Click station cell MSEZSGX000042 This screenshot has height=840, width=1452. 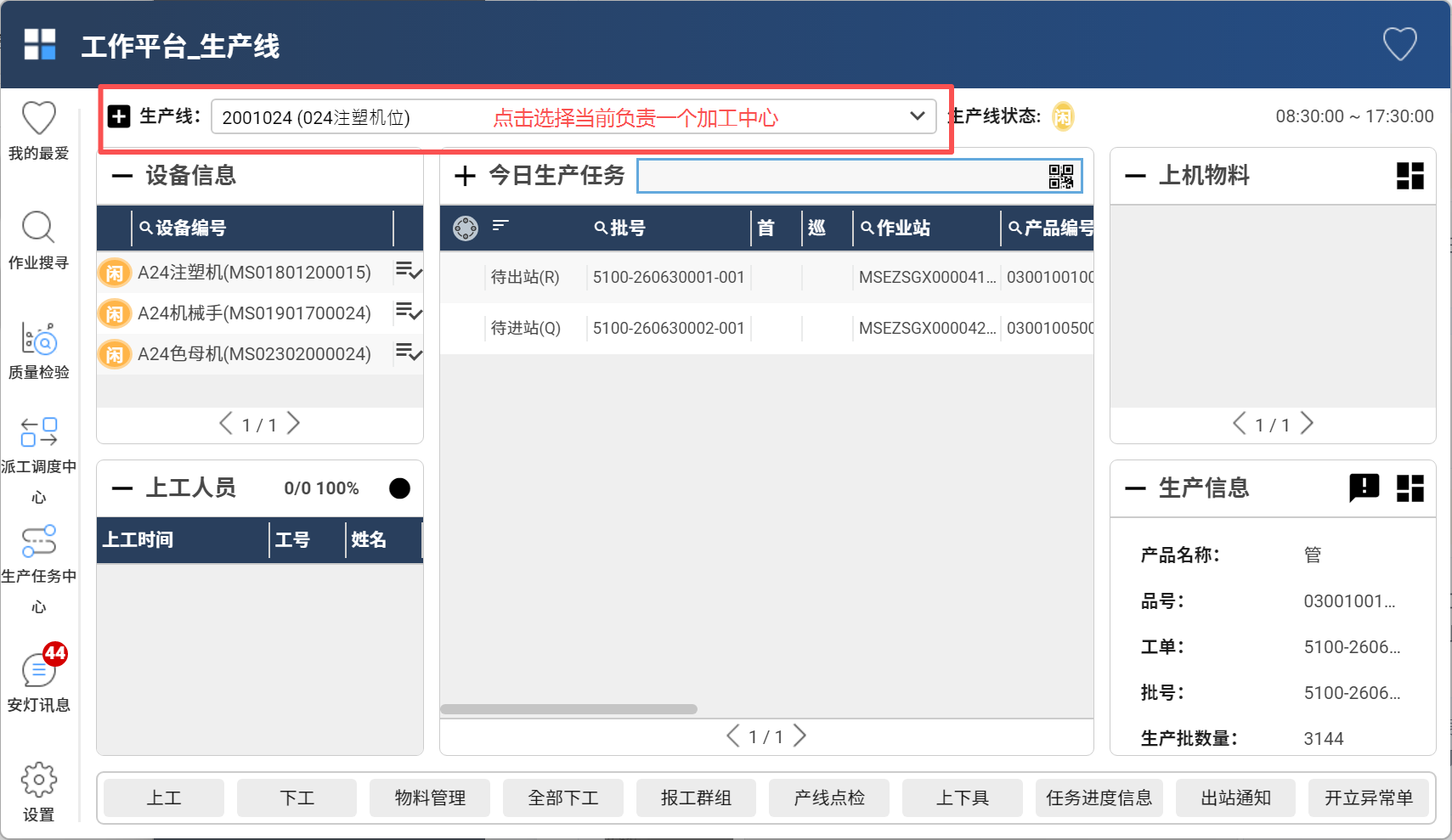927,328
